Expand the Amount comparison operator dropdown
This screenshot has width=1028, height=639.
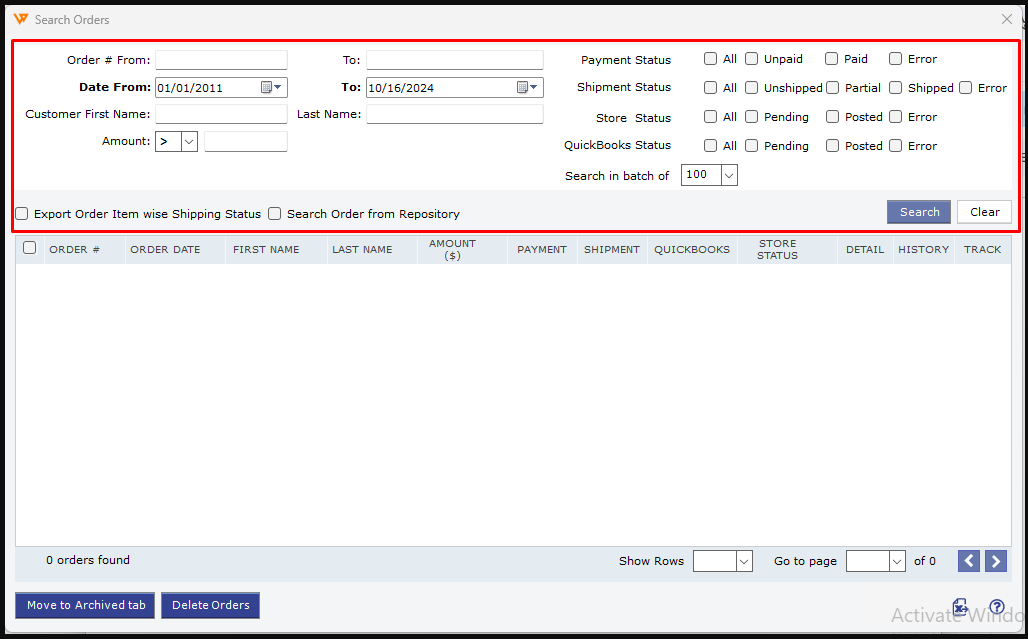188,142
